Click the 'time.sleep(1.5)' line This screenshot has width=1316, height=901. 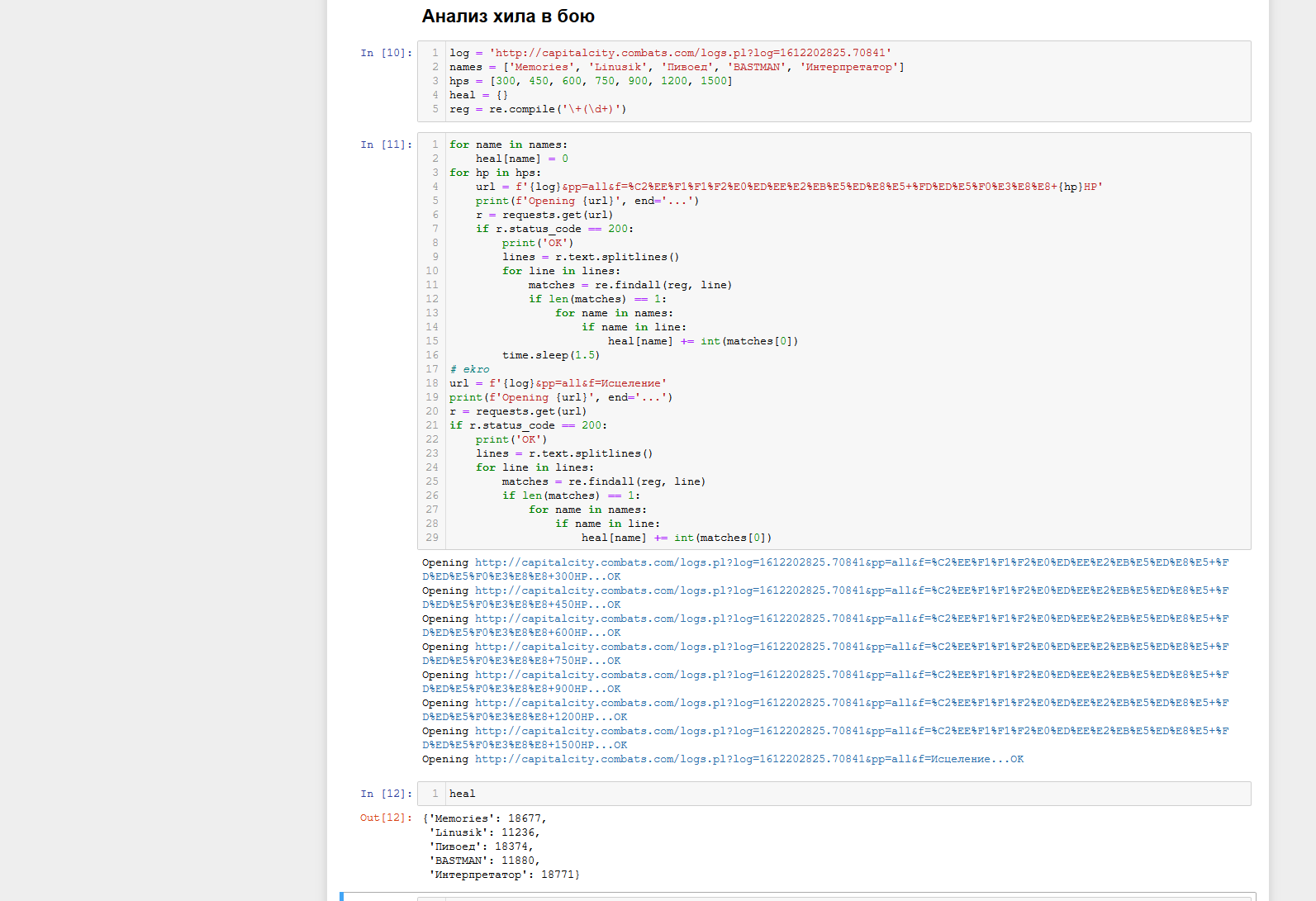[551, 355]
